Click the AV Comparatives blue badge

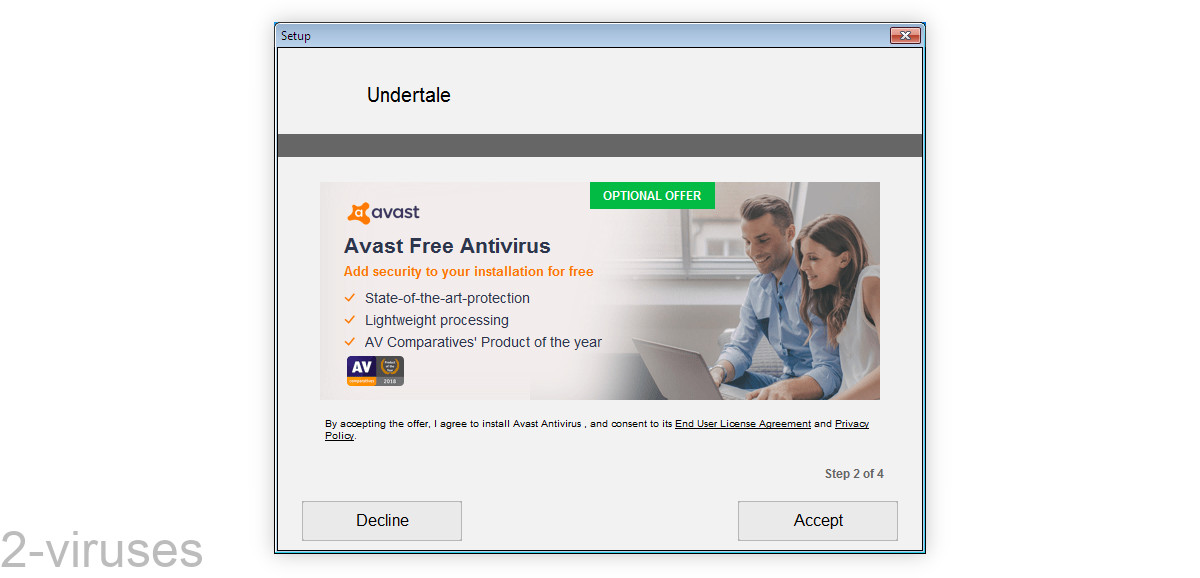[361, 371]
